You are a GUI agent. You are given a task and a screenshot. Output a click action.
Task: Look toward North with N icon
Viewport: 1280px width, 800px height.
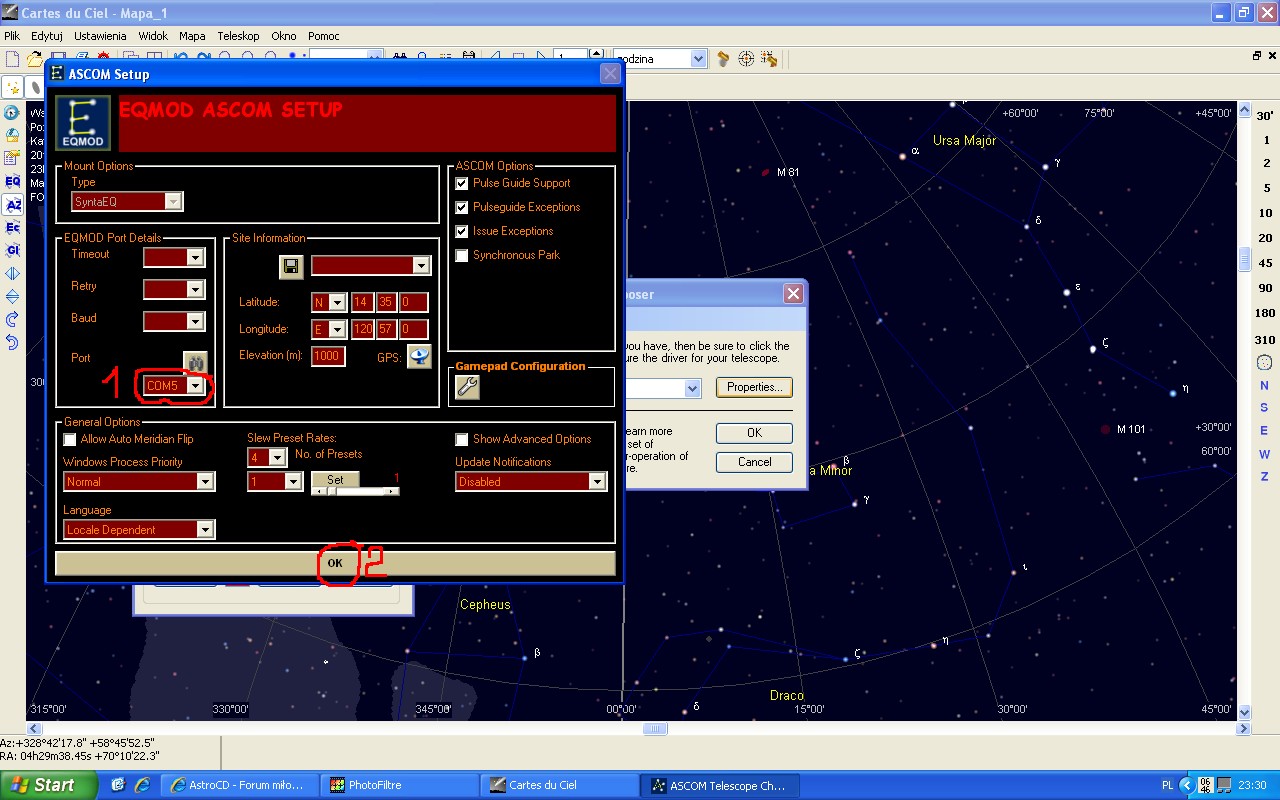[x=1264, y=386]
